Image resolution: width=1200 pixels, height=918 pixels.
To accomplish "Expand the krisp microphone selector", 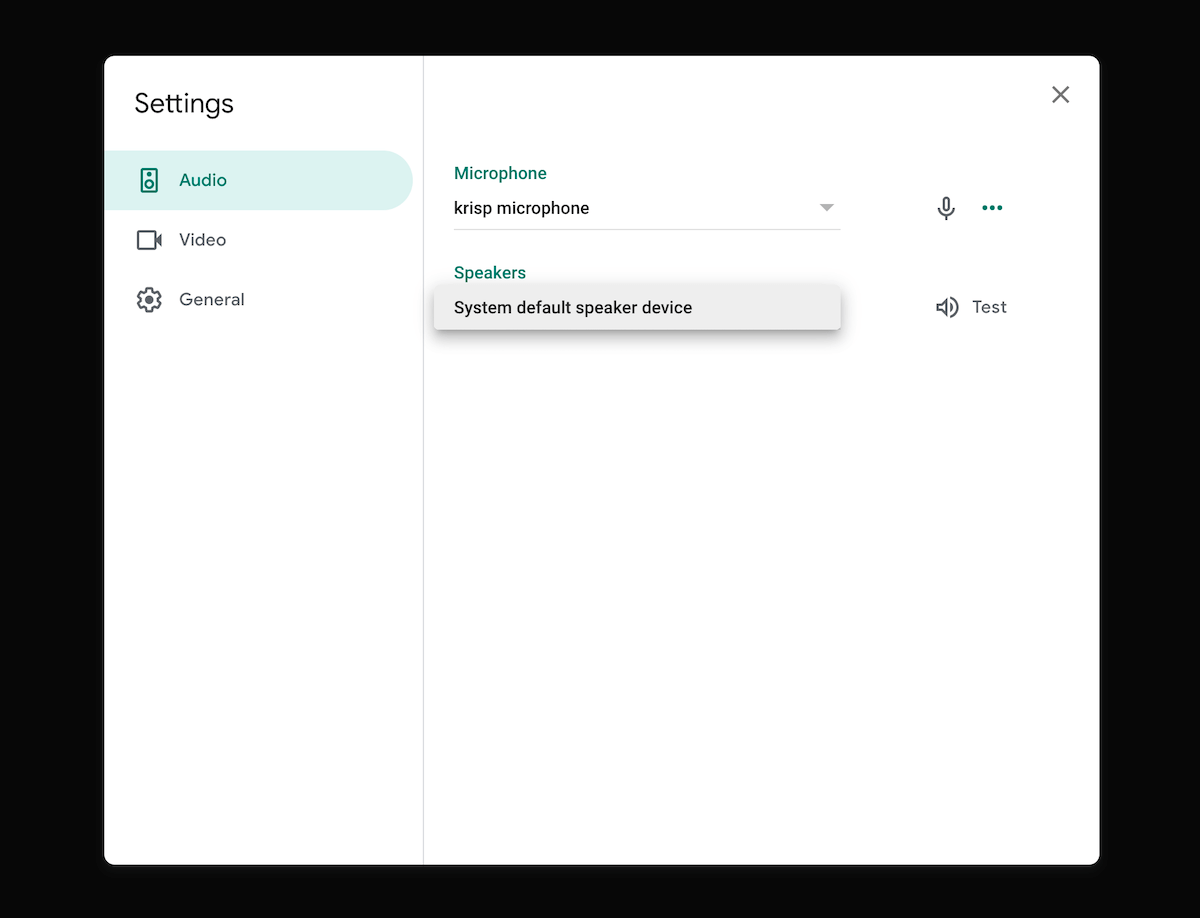I will pyautogui.click(x=646, y=207).
